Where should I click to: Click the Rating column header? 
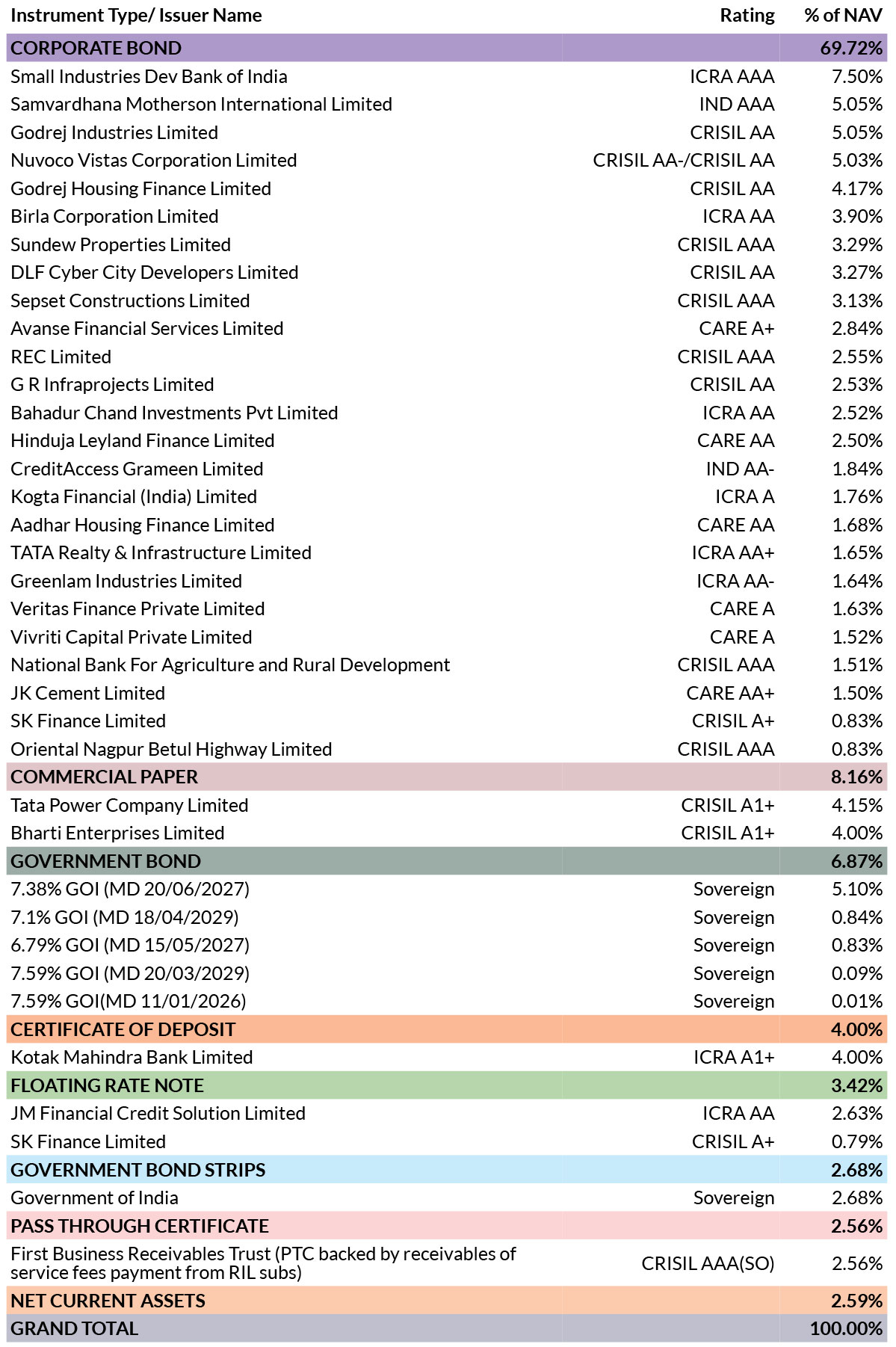click(x=747, y=16)
